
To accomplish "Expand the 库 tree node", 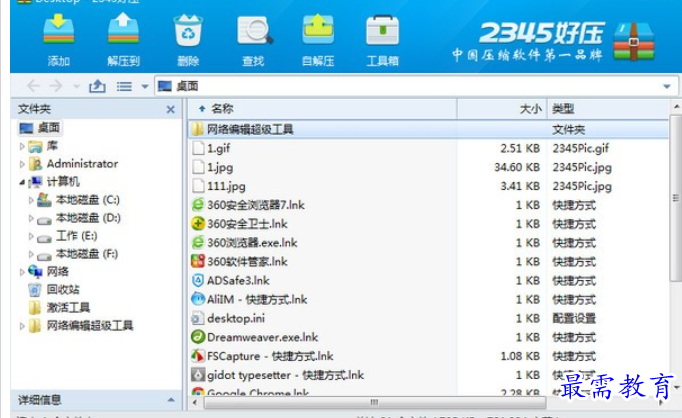I will click(22, 147).
